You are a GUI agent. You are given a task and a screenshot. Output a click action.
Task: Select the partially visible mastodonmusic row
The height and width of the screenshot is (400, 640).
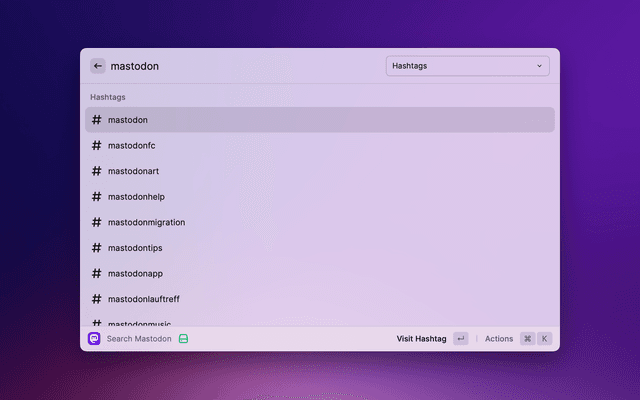pos(320,322)
